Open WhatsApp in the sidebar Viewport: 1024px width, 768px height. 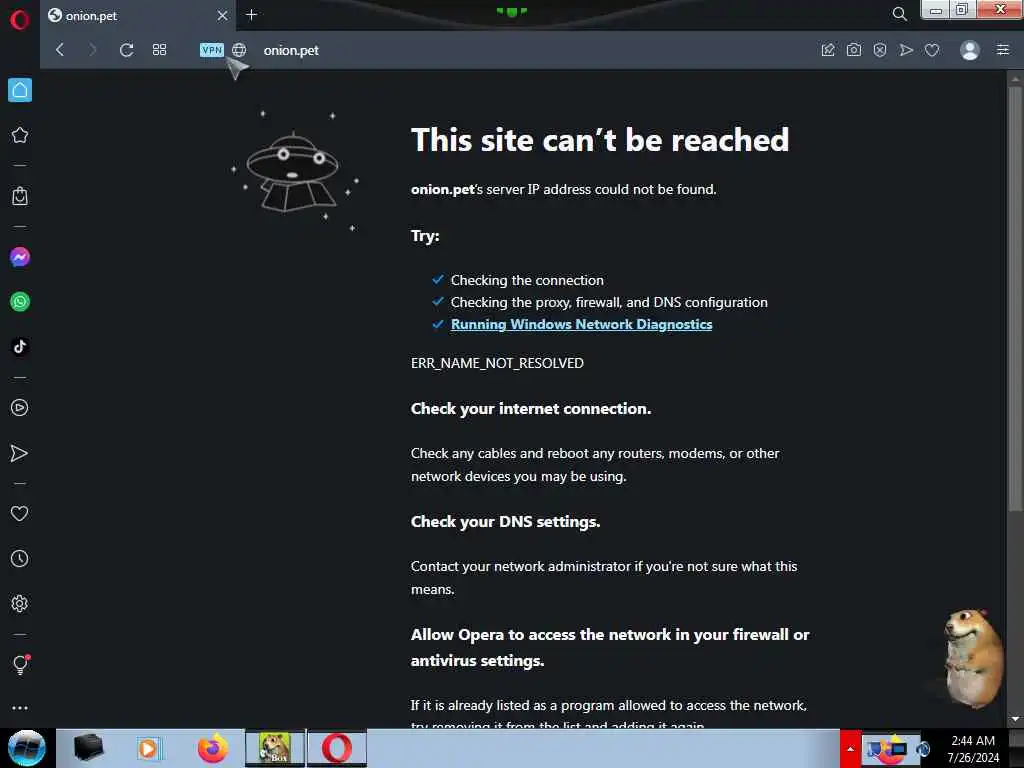20,302
